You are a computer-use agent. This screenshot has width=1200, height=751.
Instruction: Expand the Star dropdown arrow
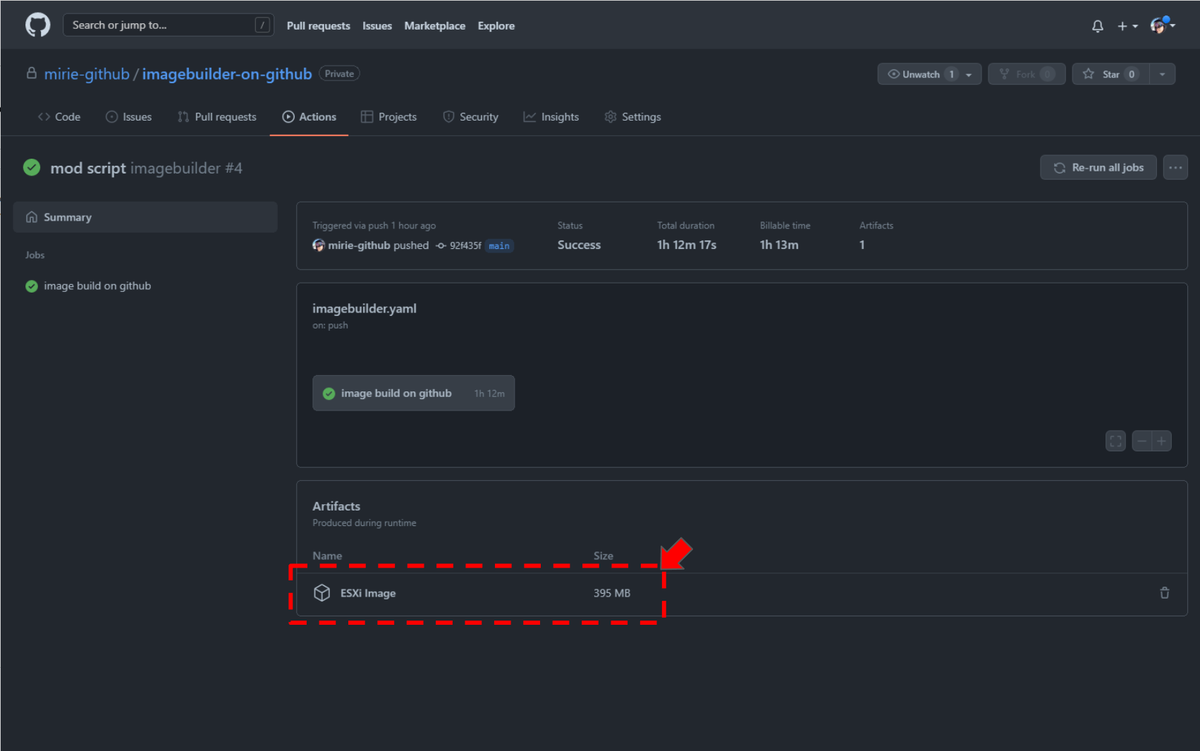pyautogui.click(x=1162, y=74)
